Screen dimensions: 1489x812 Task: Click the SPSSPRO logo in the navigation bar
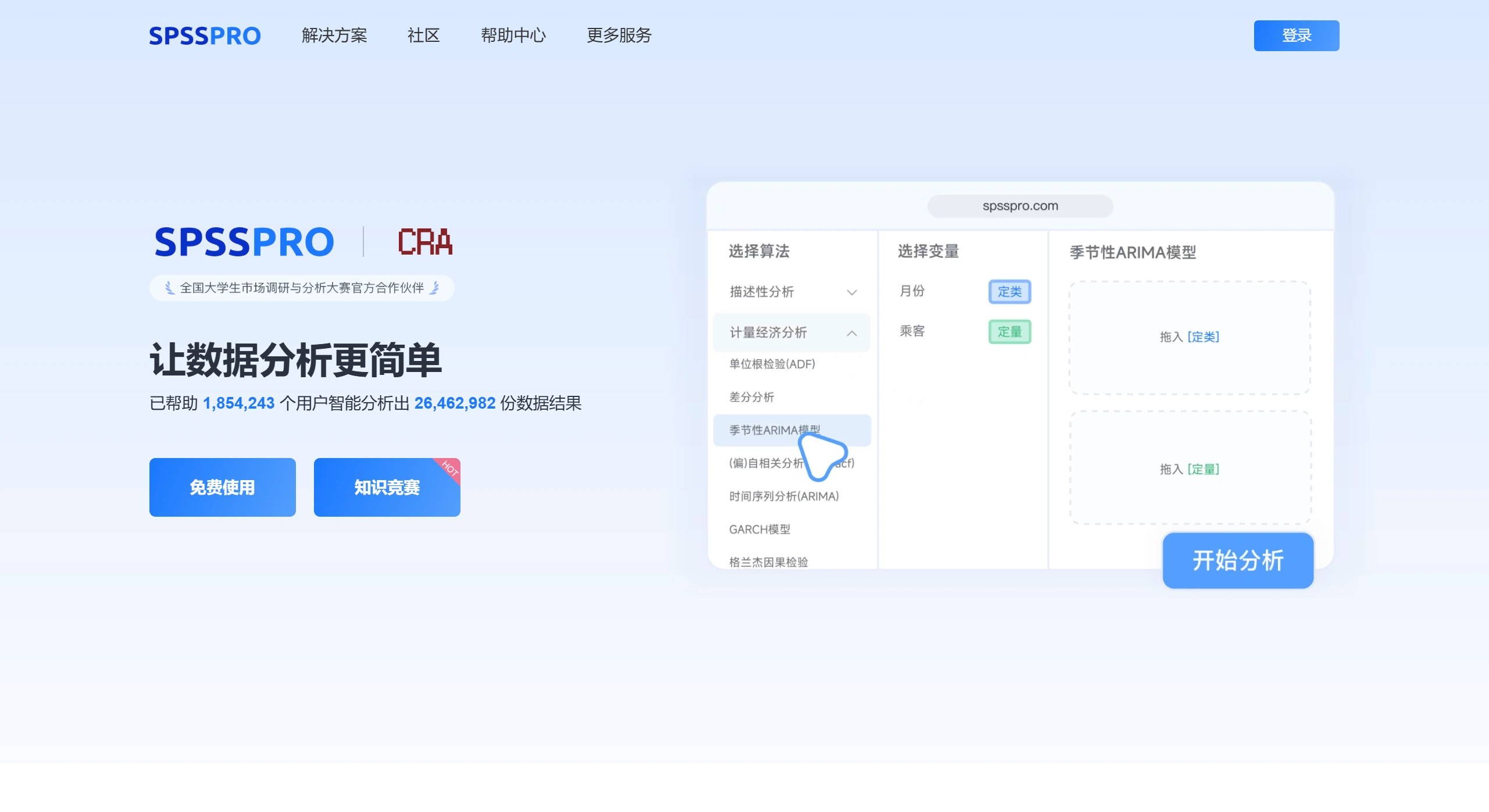click(x=205, y=35)
